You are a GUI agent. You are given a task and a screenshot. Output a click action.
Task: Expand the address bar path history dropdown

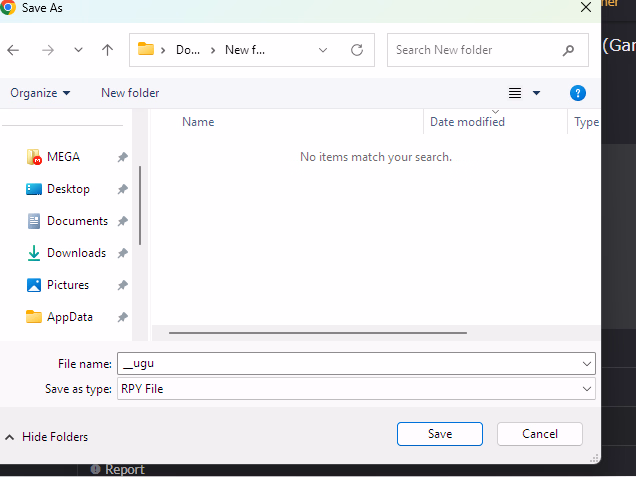(323, 50)
